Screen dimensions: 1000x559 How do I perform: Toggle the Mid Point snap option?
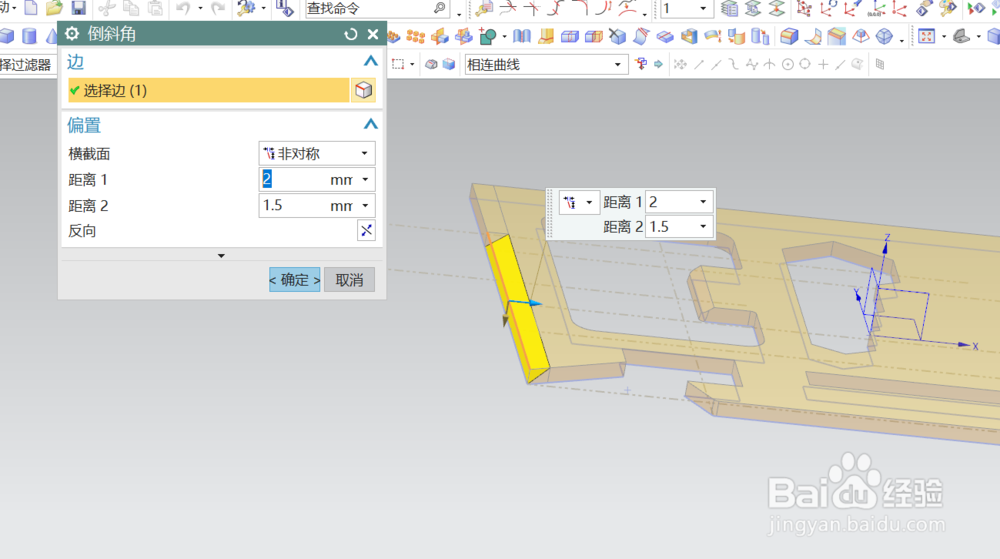coord(716,64)
